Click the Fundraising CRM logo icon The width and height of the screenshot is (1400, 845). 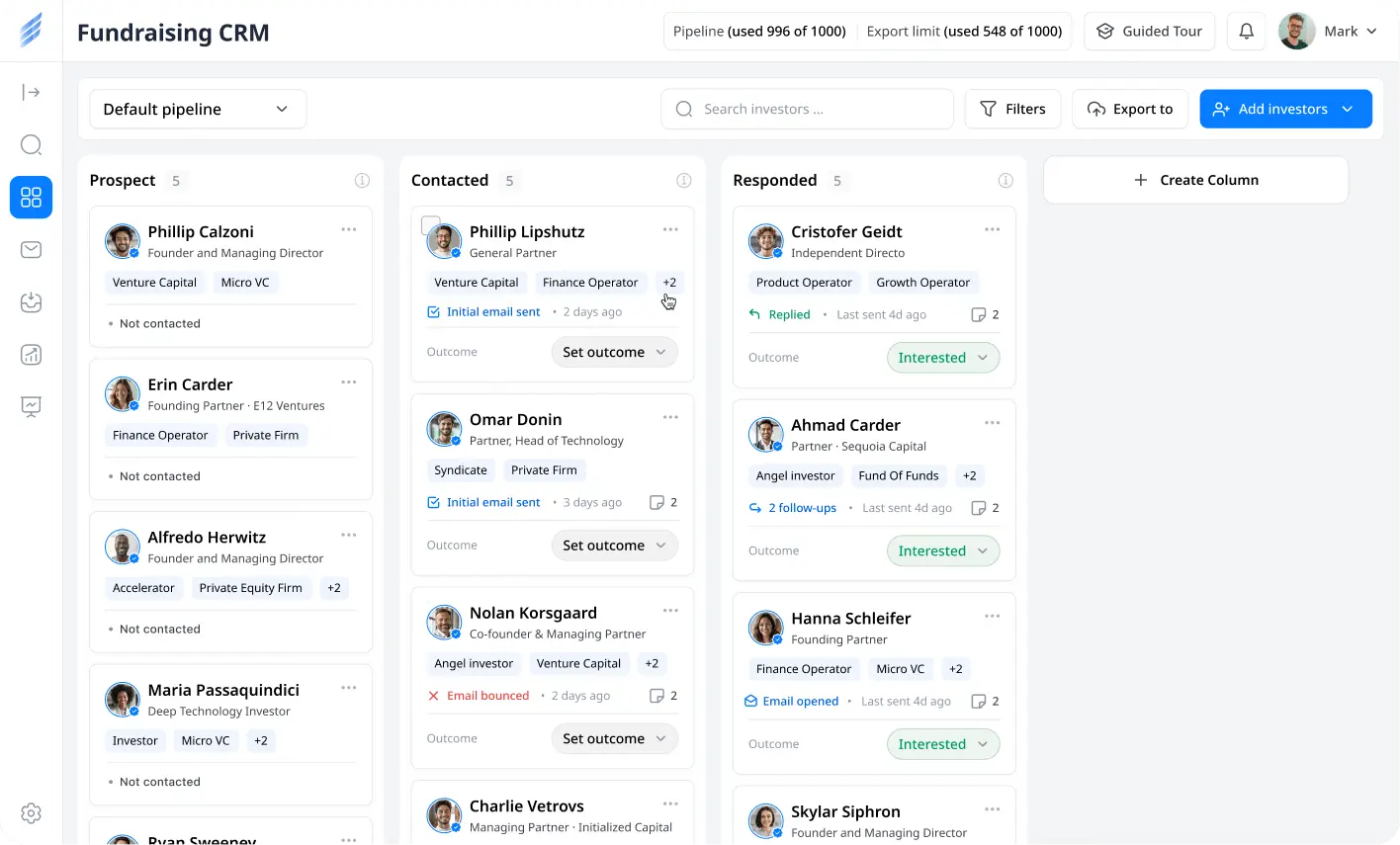pyautogui.click(x=31, y=31)
